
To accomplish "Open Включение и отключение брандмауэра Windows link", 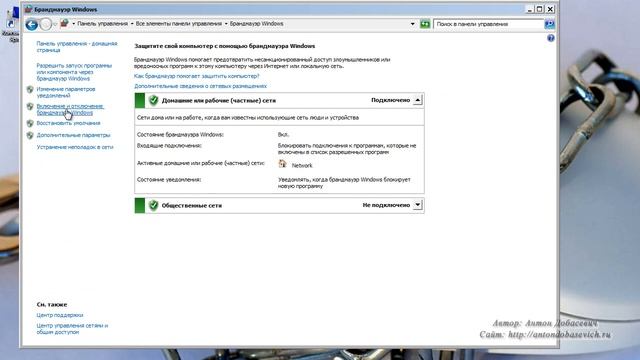I will click(x=70, y=109).
